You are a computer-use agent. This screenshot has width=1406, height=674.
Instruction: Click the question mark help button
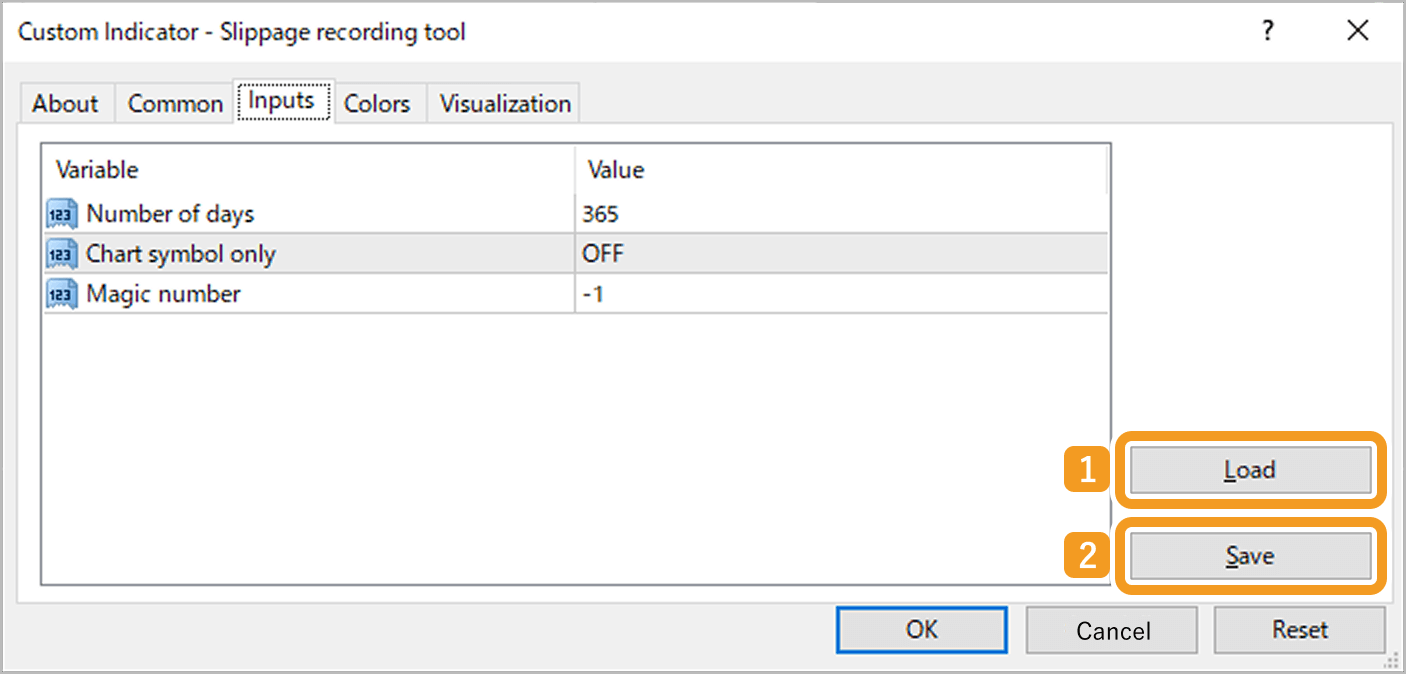click(x=1268, y=32)
